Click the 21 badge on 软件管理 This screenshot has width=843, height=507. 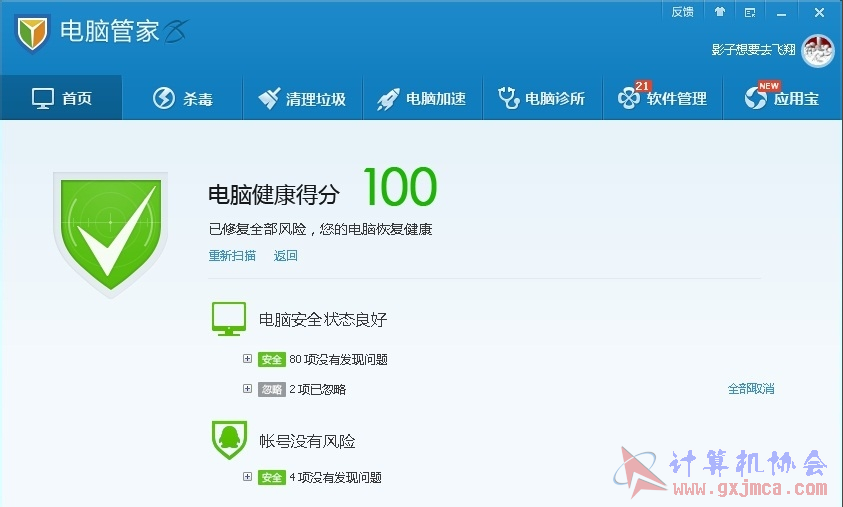tap(642, 86)
